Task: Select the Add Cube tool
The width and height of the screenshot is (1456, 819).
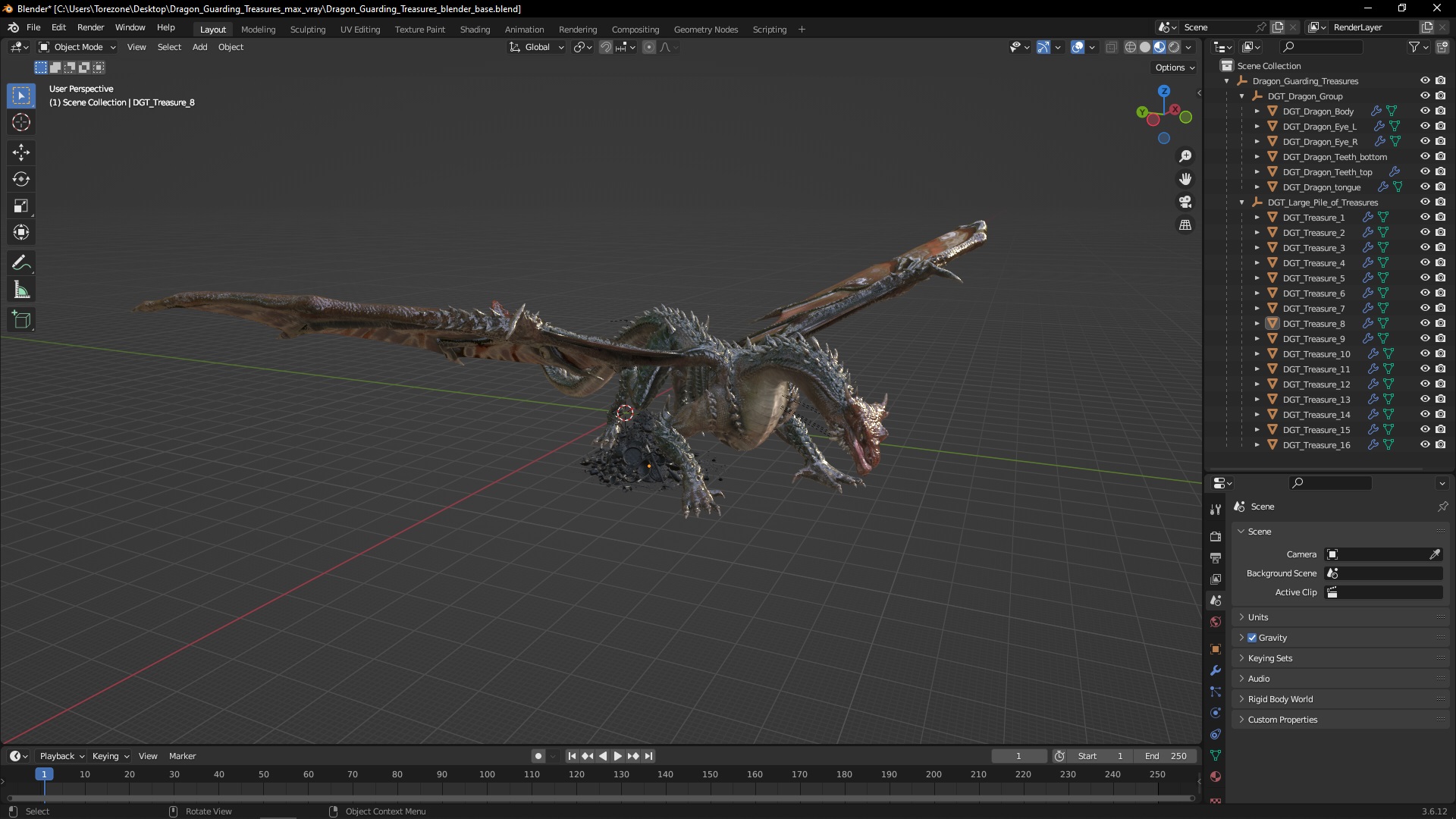Action: pyautogui.click(x=21, y=320)
